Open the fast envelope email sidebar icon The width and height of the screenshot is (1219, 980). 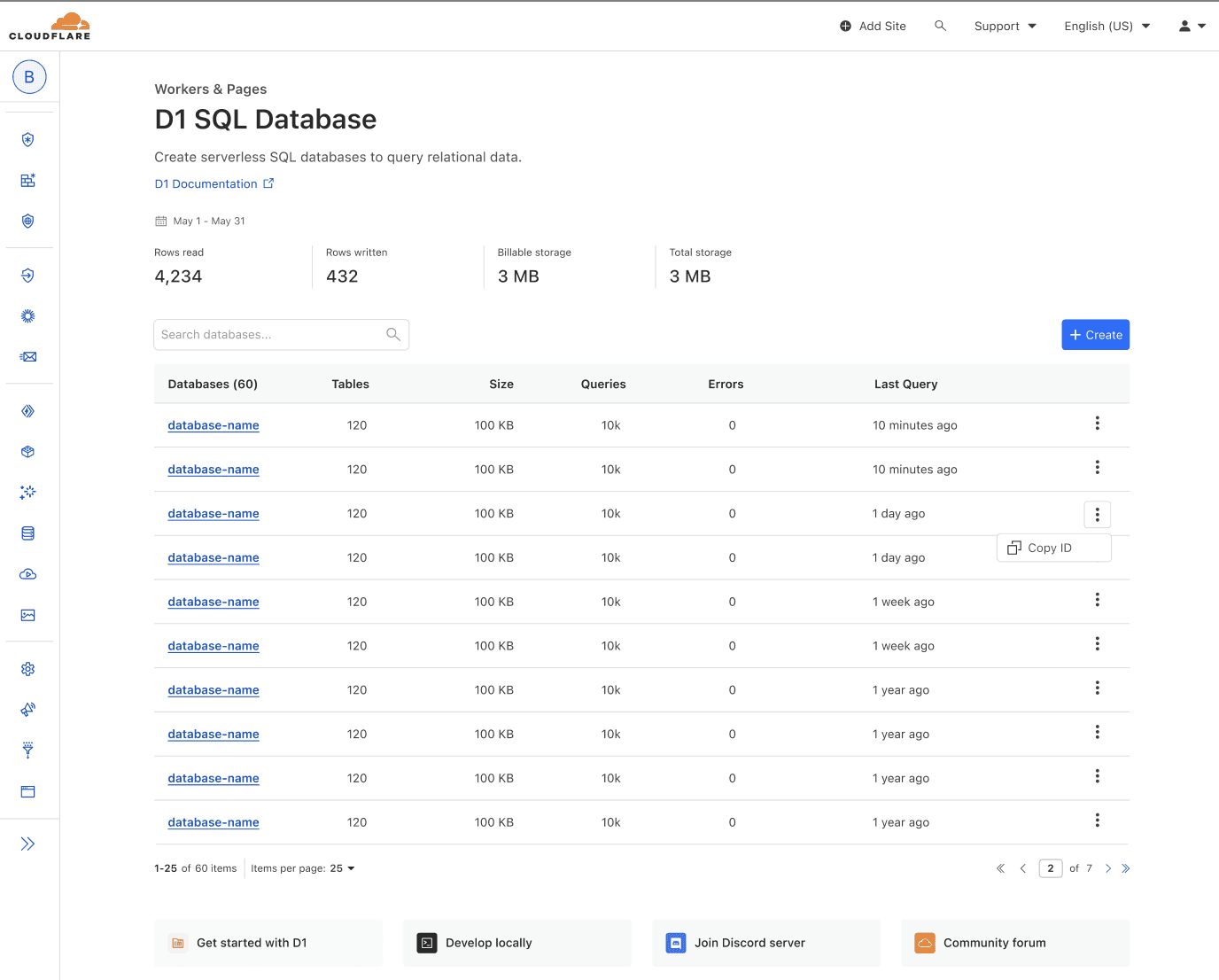pyautogui.click(x=28, y=357)
